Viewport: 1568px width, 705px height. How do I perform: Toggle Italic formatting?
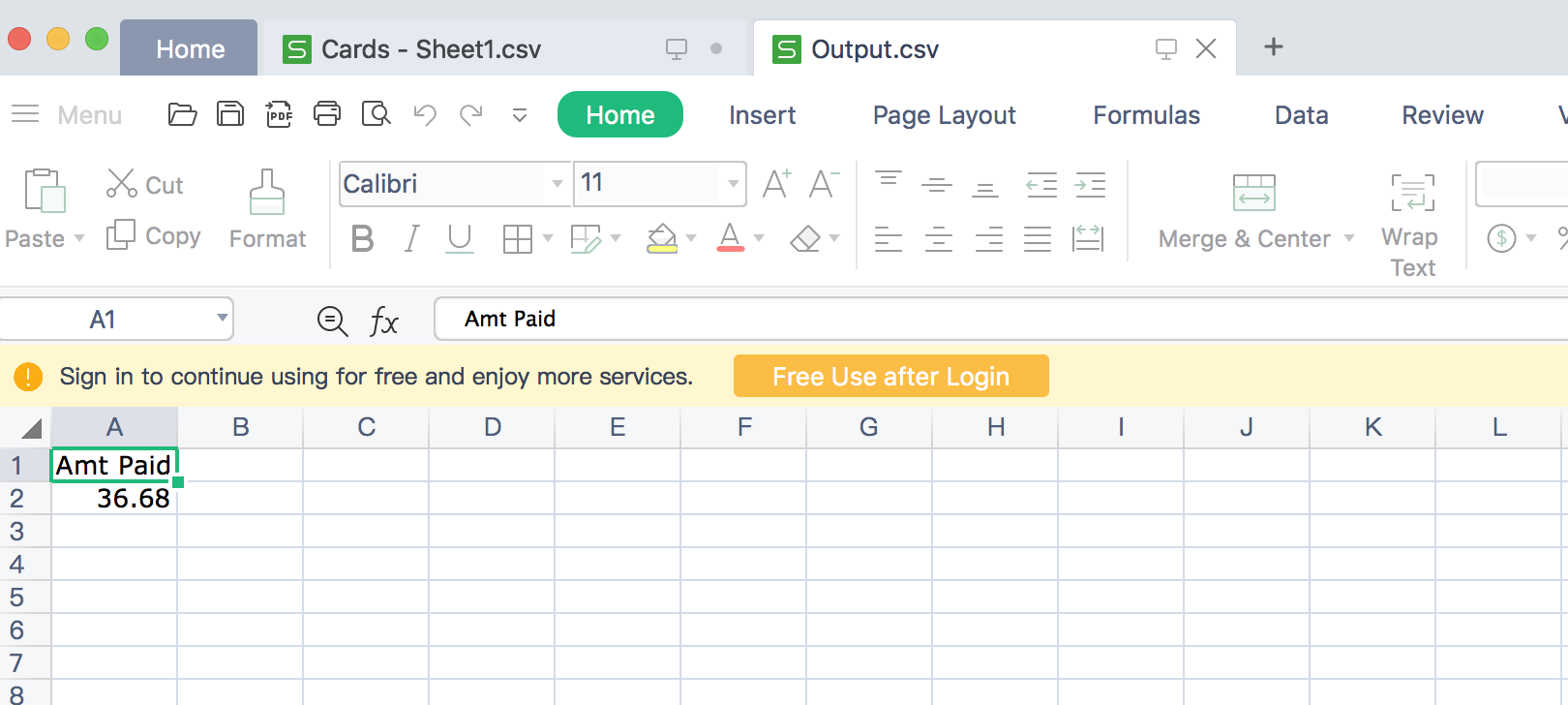[411, 238]
